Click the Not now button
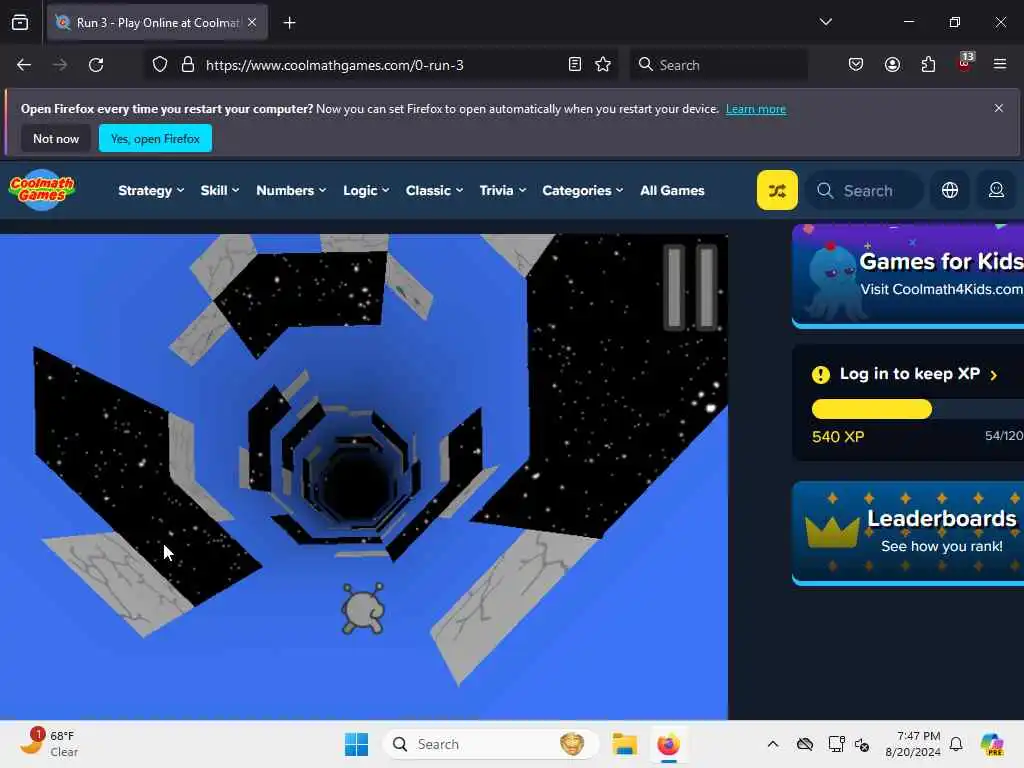 (x=56, y=138)
